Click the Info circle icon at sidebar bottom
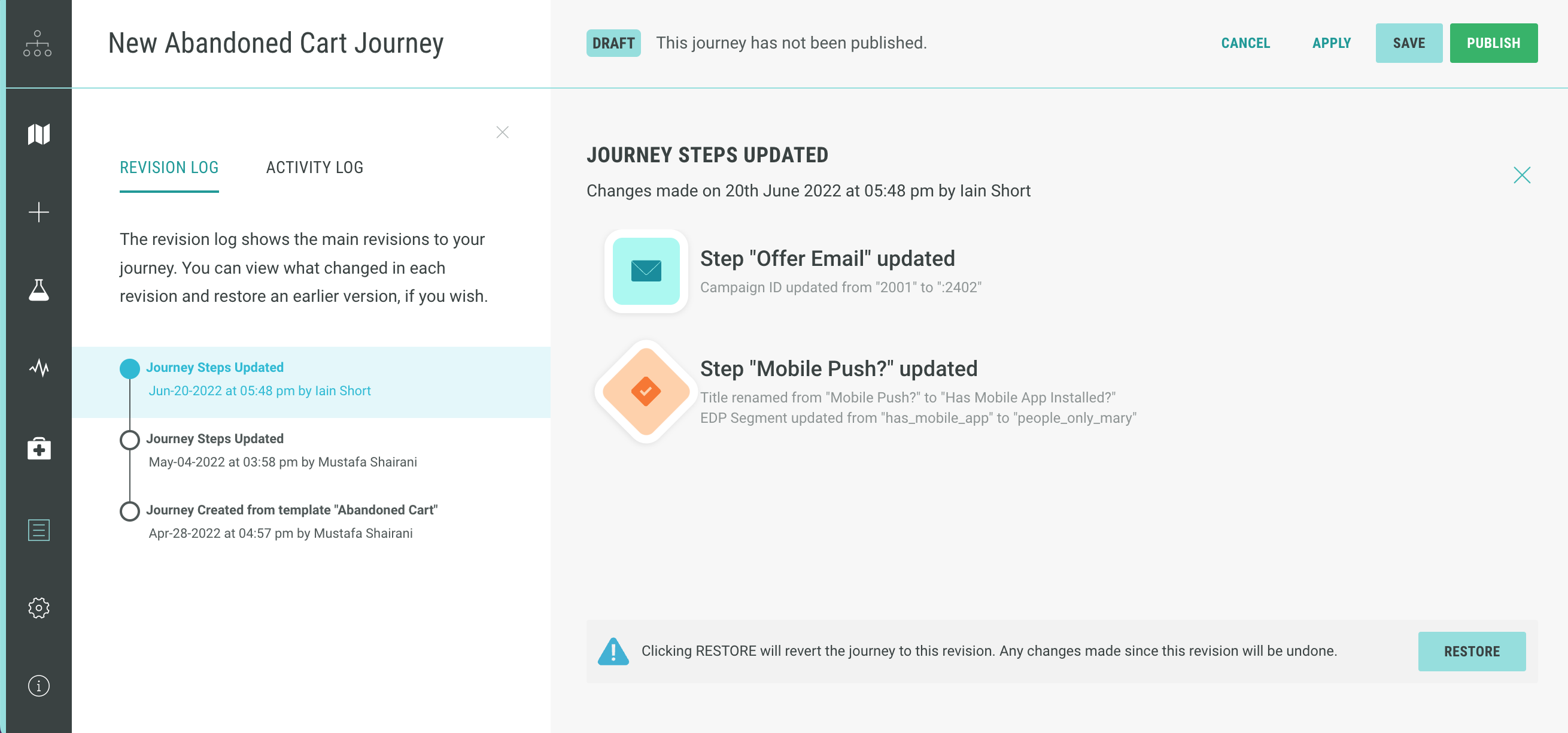The height and width of the screenshot is (733, 1568). pyautogui.click(x=39, y=686)
